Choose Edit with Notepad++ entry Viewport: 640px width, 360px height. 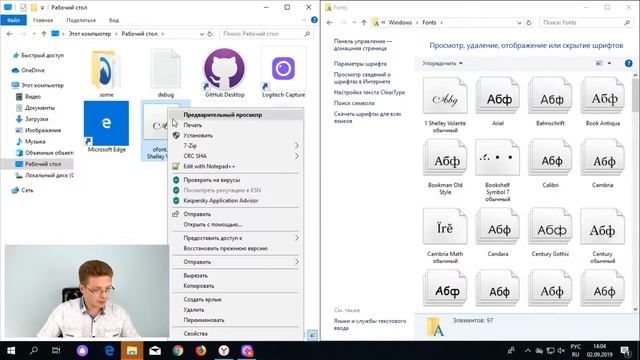[236, 166]
